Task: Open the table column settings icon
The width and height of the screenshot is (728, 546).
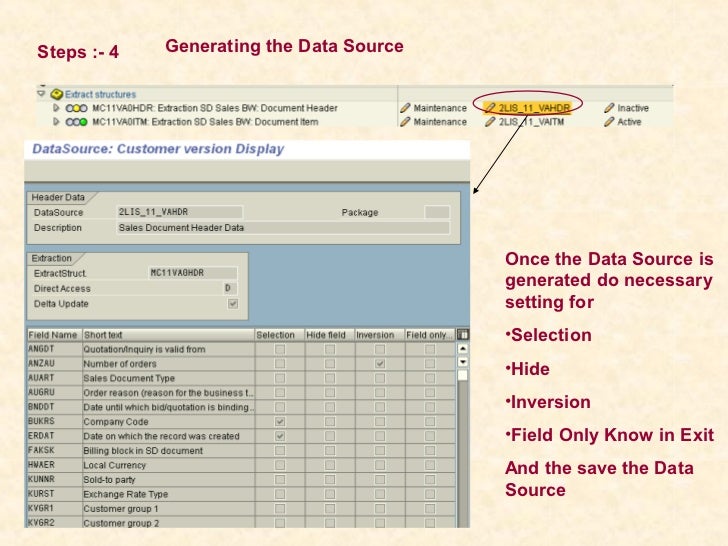Action: (x=463, y=335)
